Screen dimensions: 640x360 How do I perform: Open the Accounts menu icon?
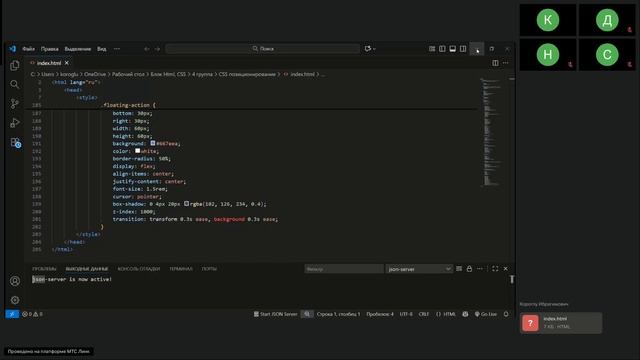pyautogui.click(x=15, y=281)
